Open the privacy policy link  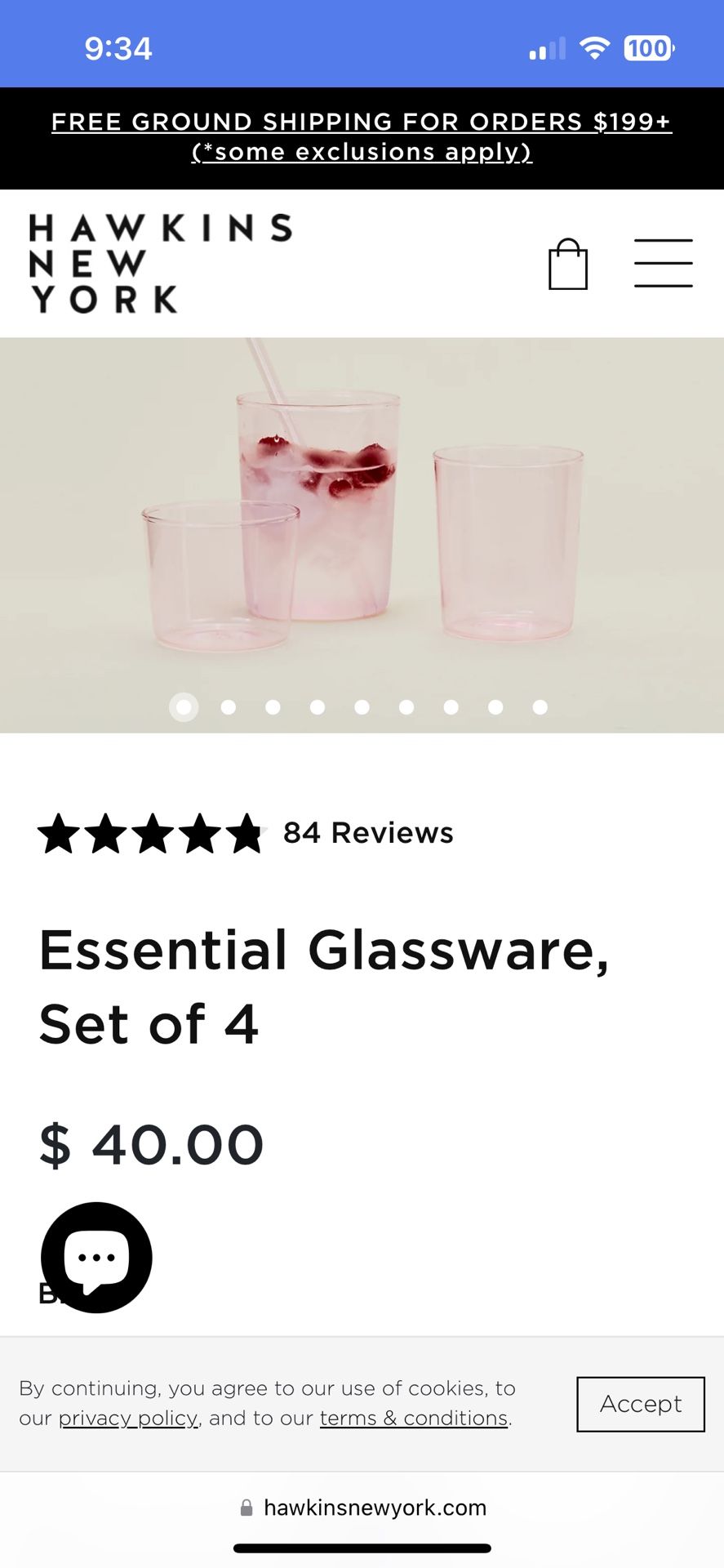(128, 1419)
